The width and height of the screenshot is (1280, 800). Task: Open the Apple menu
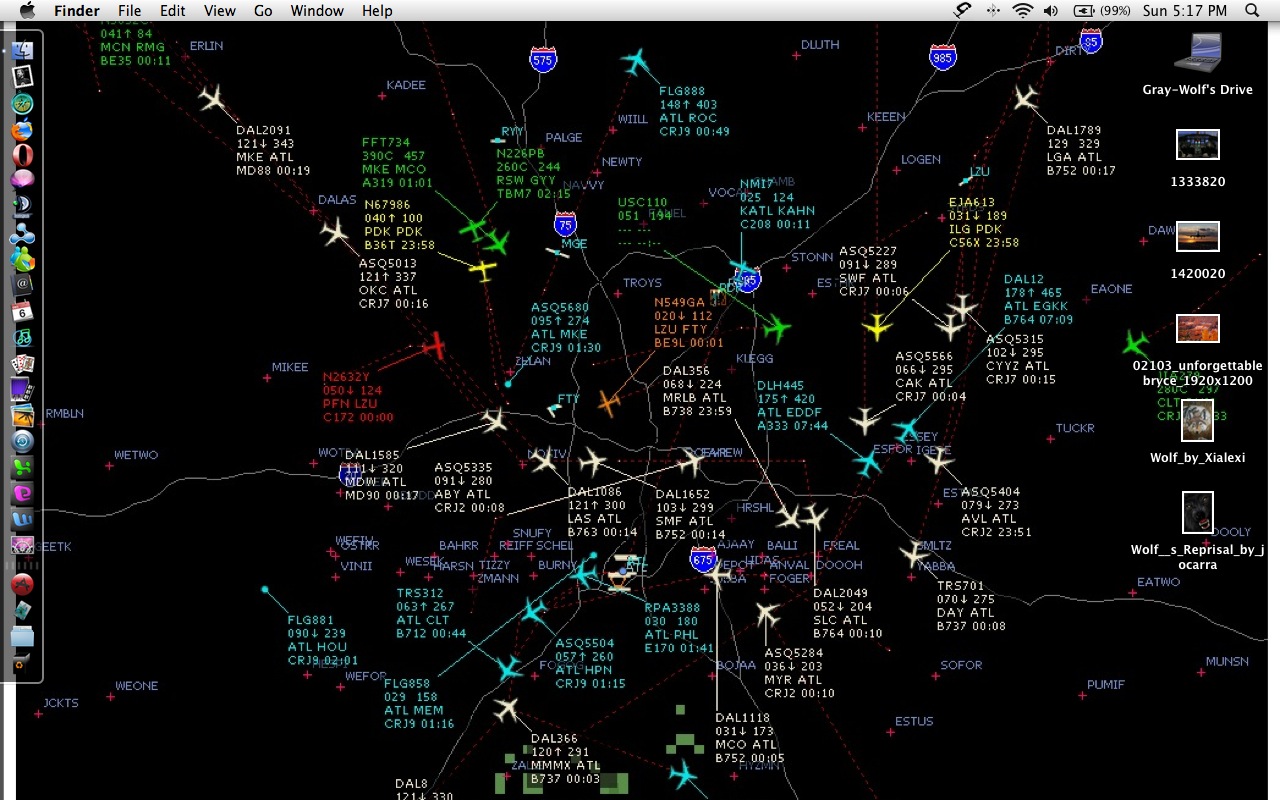tap(27, 11)
